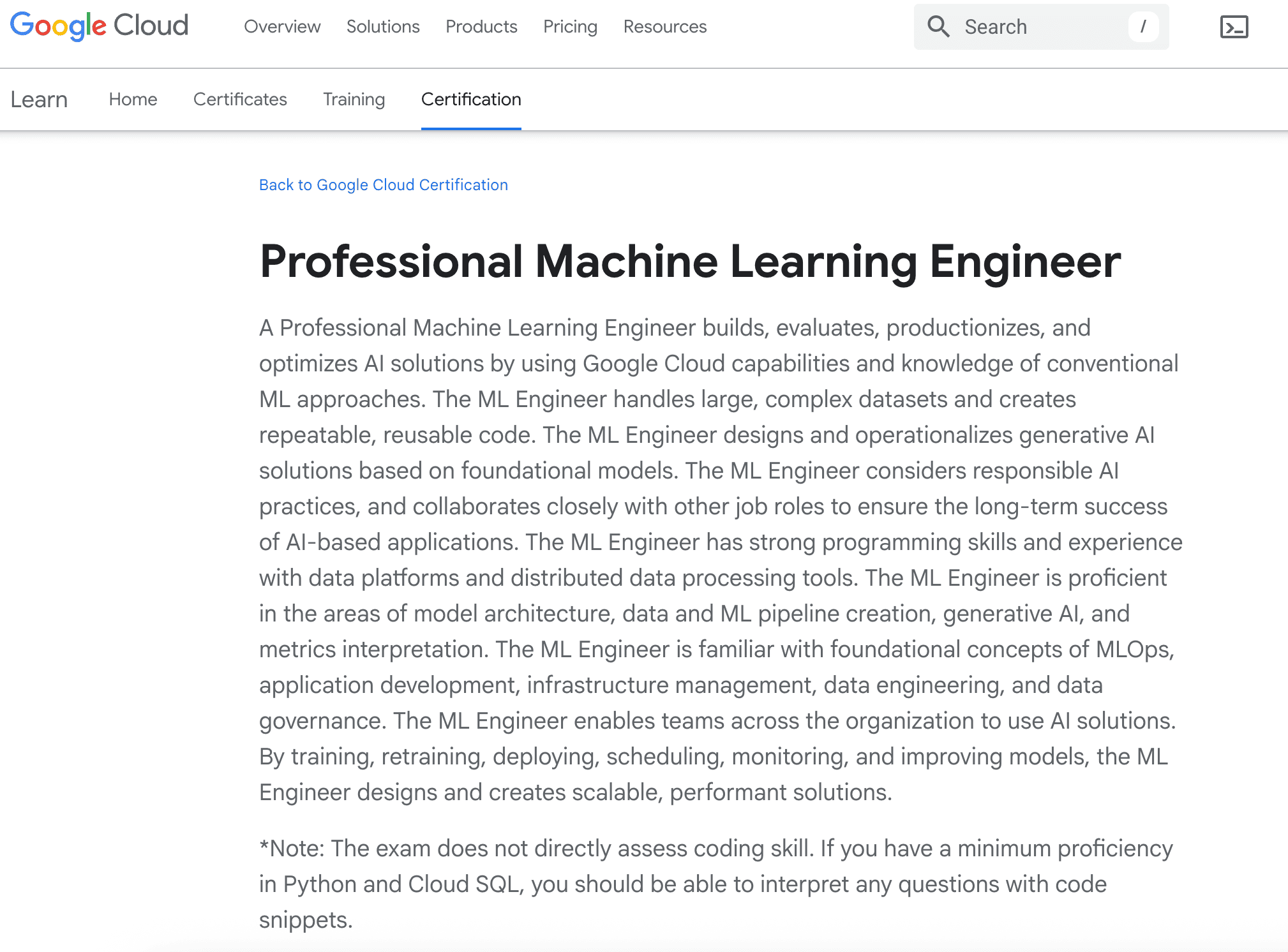
Task: Open the Resources menu
Action: tap(665, 26)
